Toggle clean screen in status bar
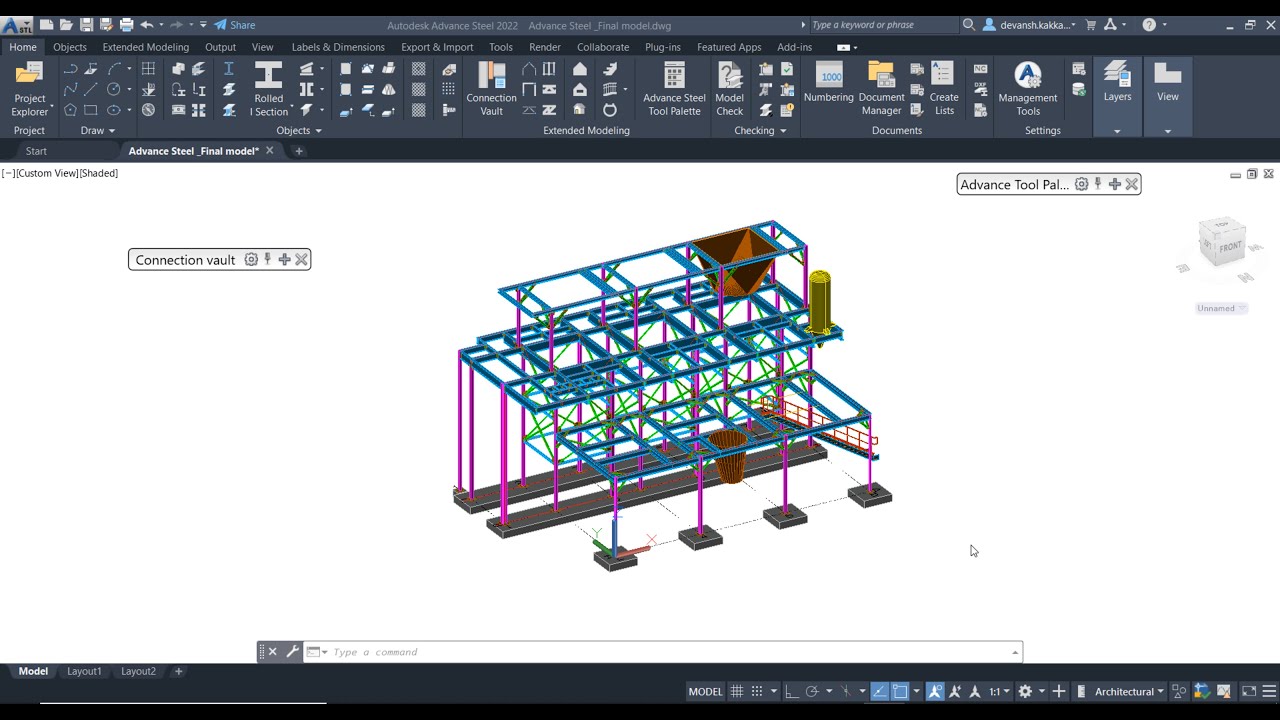 click(1249, 691)
